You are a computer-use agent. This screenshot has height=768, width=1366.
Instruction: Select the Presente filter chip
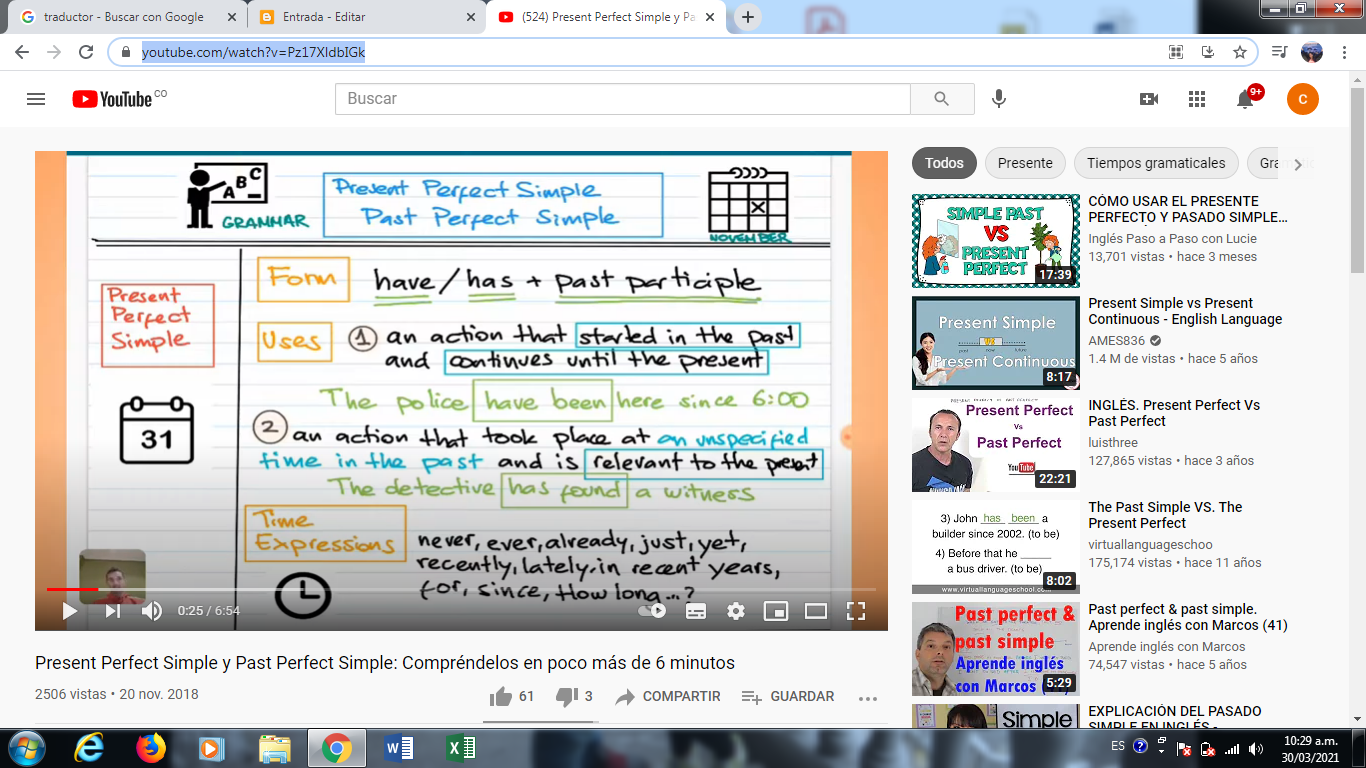(x=1025, y=163)
